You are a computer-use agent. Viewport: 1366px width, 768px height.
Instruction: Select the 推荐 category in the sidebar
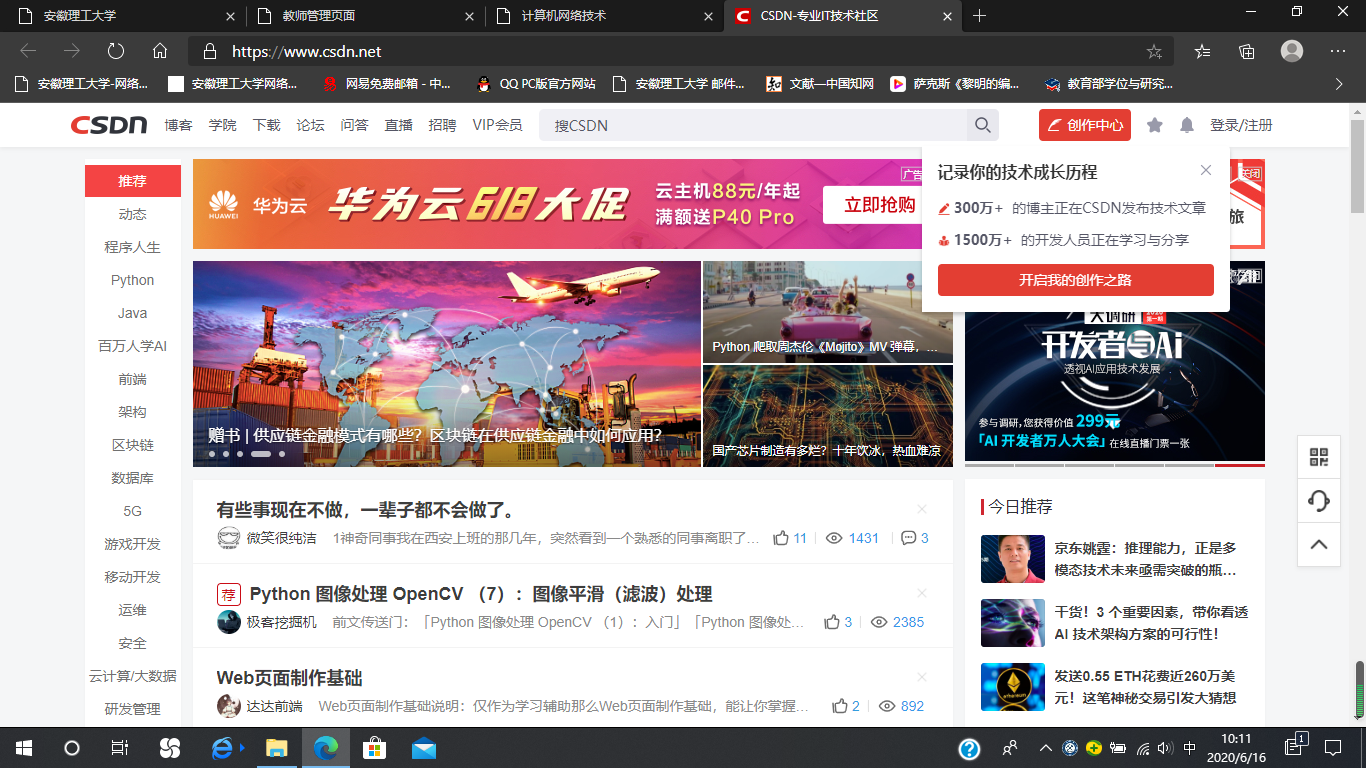coord(133,181)
